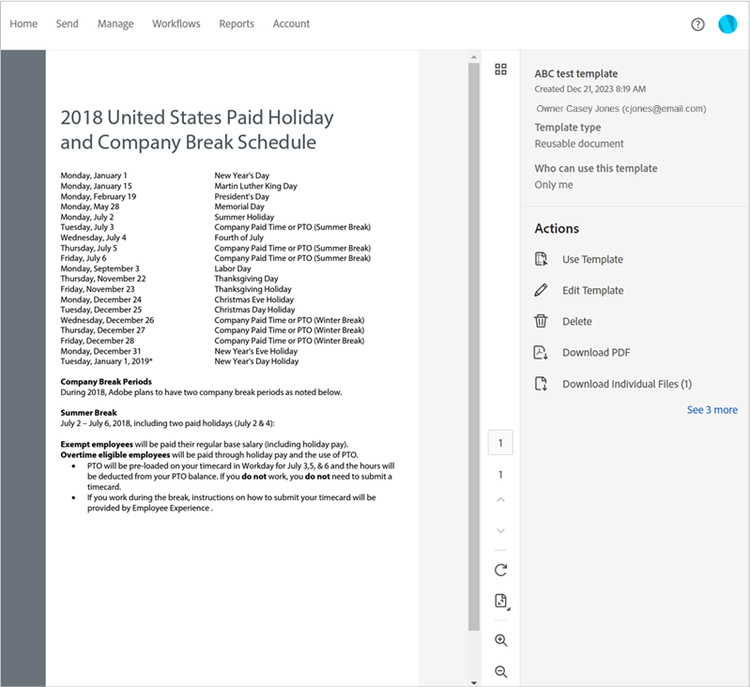Open the help question mark icon
The width and height of the screenshot is (750, 687).
[698, 24]
